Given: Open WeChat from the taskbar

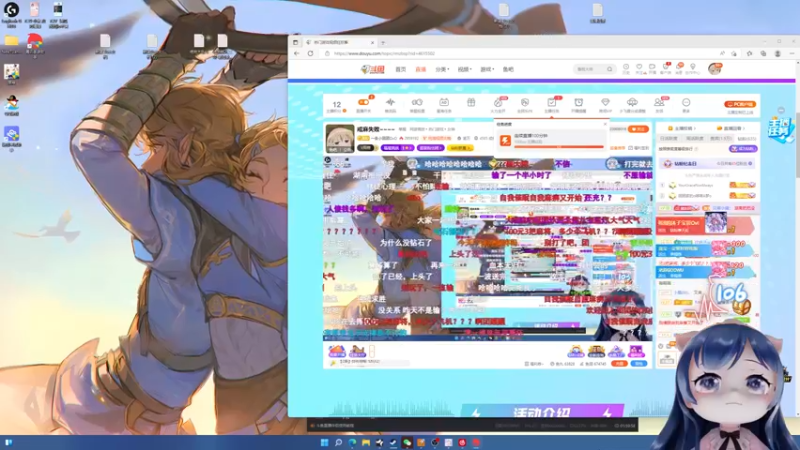Looking at the screenshot, I should pyautogui.click(x=407, y=442).
